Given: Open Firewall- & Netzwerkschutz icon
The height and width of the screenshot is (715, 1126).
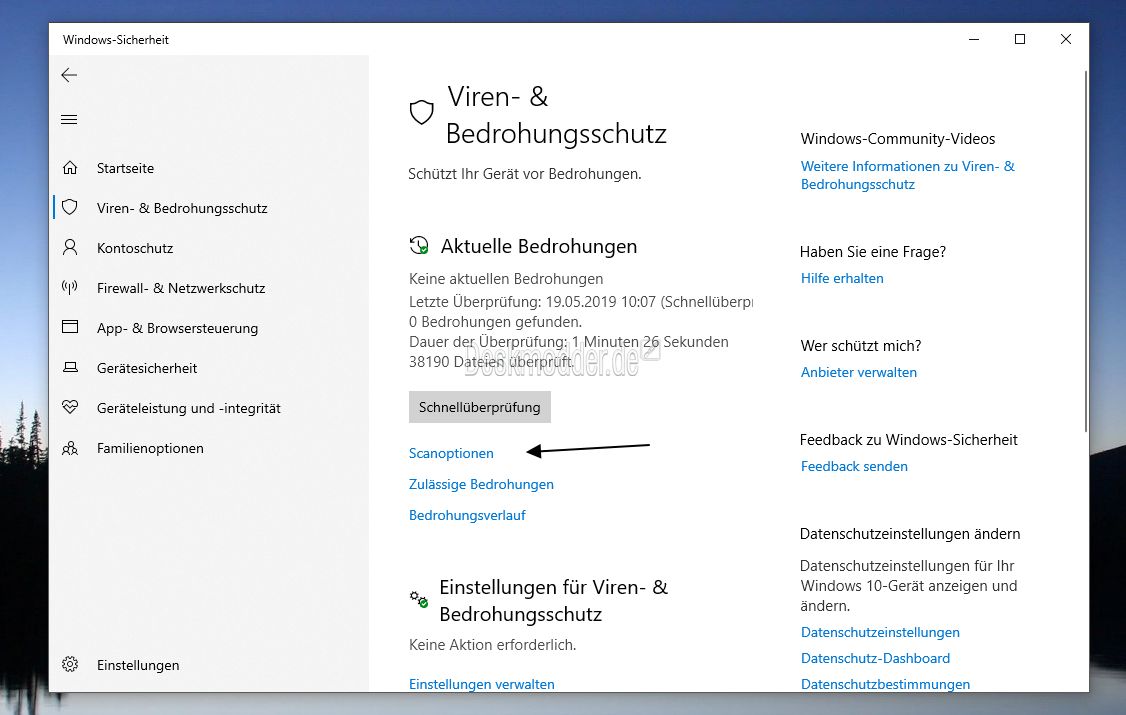Looking at the screenshot, I should pyautogui.click(x=70, y=288).
